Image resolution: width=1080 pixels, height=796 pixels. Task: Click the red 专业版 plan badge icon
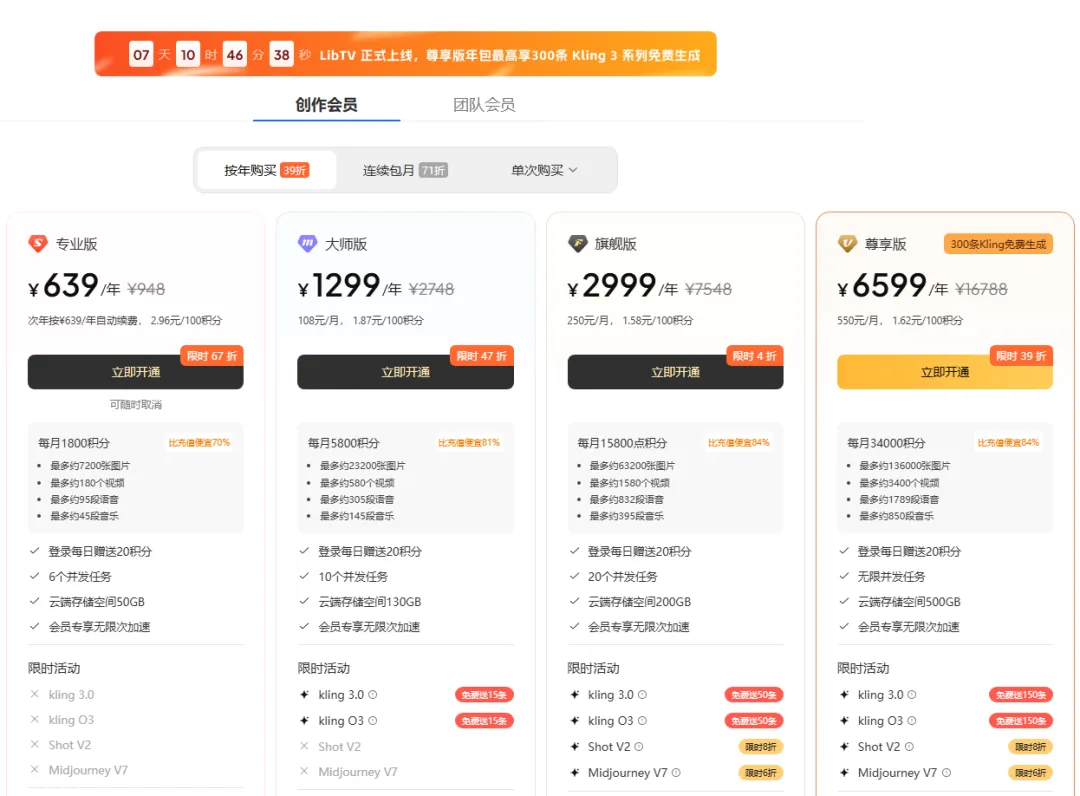tap(38, 244)
